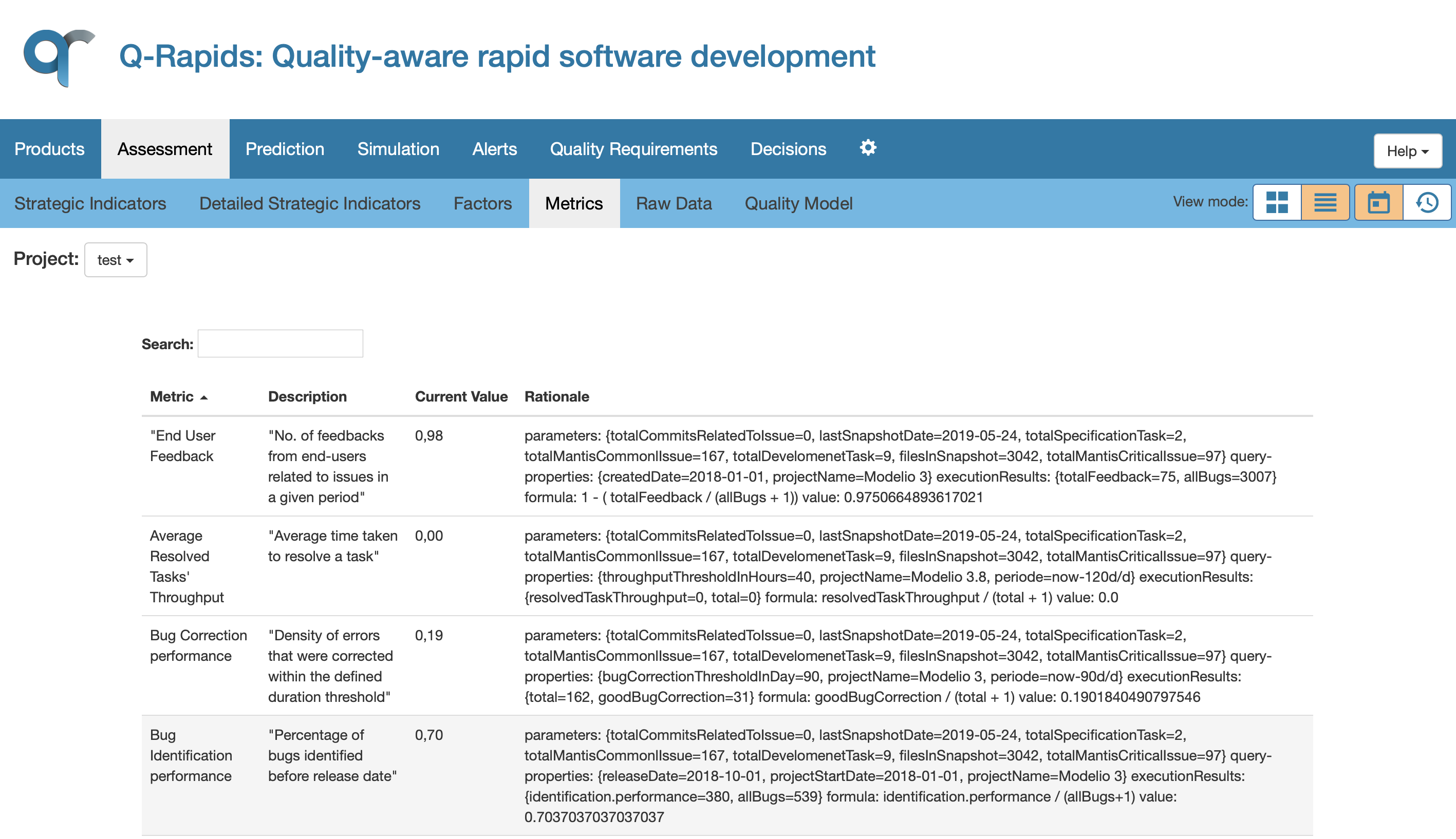This screenshot has width=1456, height=839.
Task: Open the settings gear in navbar
Action: pos(868,148)
